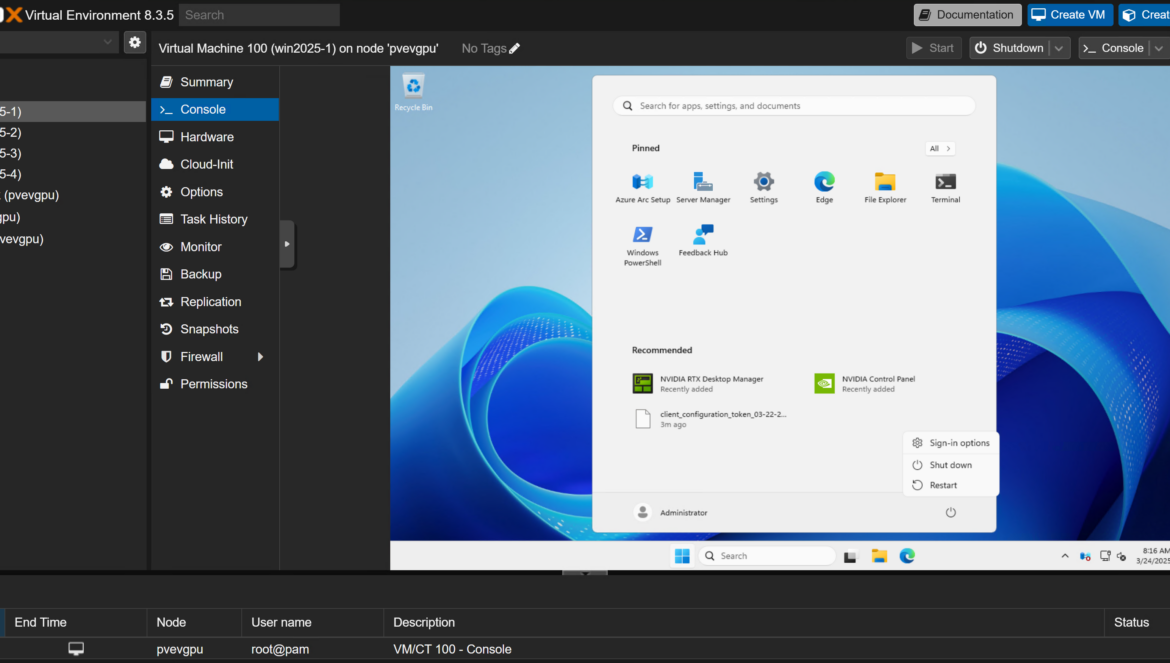The width and height of the screenshot is (1170, 663).
Task: Open the Console button dropdown arrow
Action: pos(1159,48)
